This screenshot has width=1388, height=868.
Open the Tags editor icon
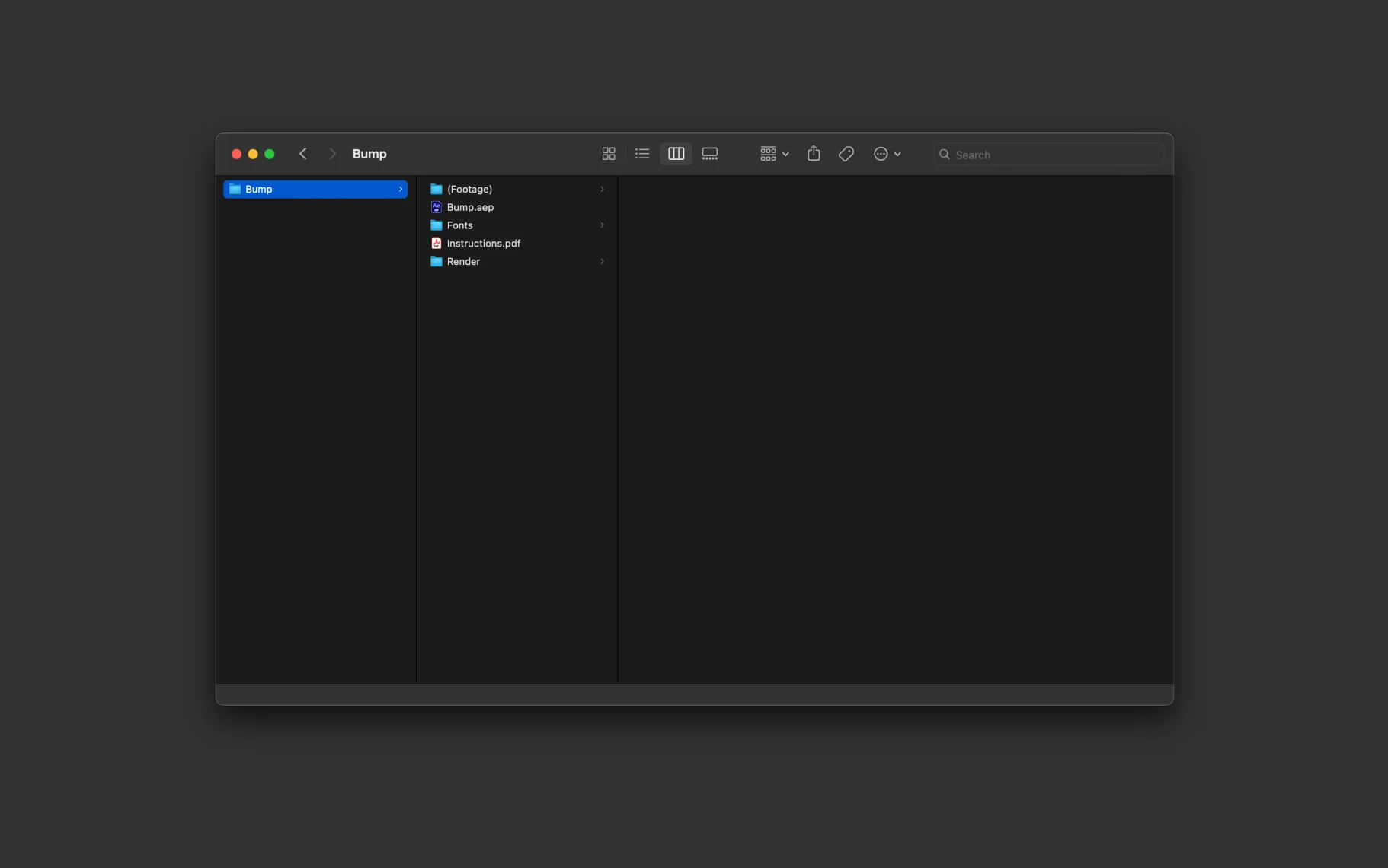[846, 154]
